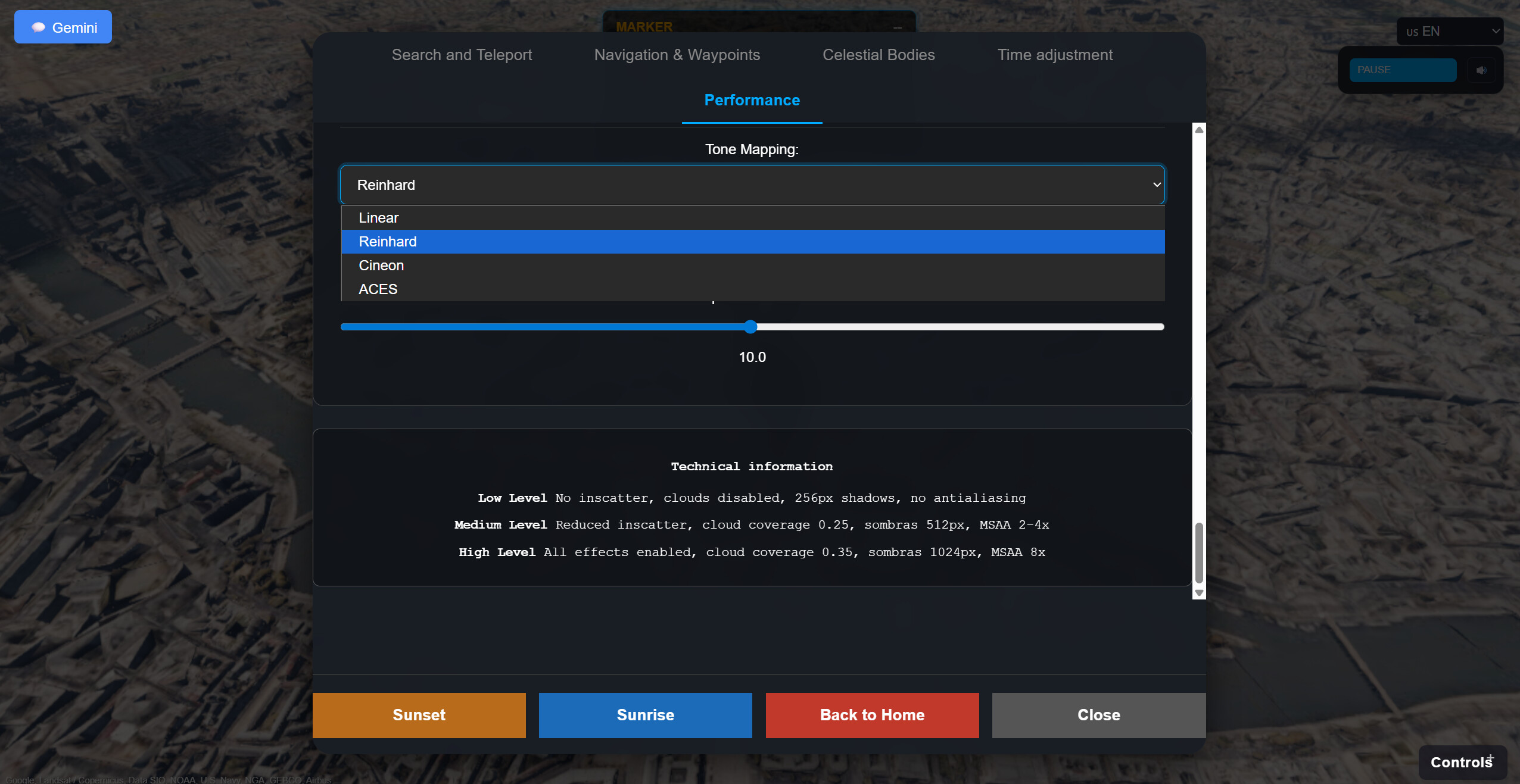The height and width of the screenshot is (784, 1520).
Task: Click the Sunset button
Action: [x=419, y=715]
